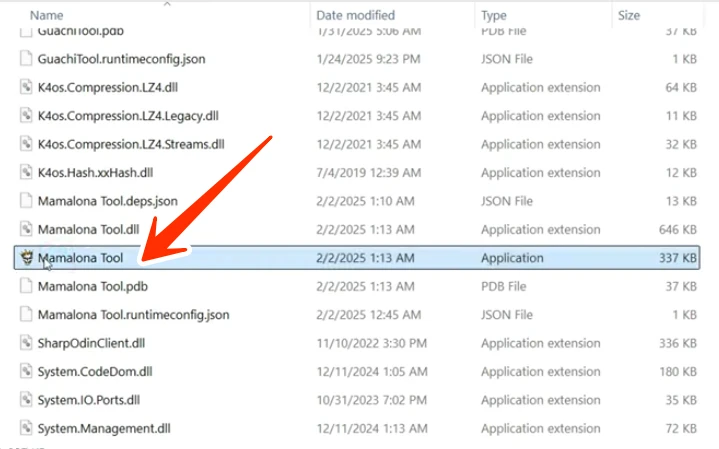
Task: Click the System.CodeDom.dll file icon
Action: (26, 371)
